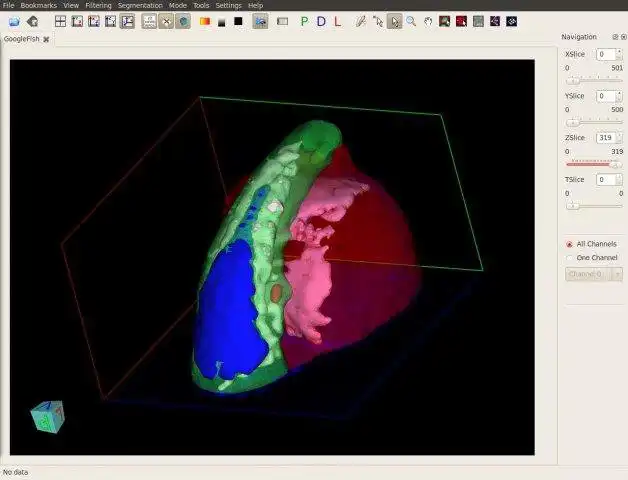The width and height of the screenshot is (628, 480).
Task: Click the blue D toolbar icon
Action: coord(321,21)
